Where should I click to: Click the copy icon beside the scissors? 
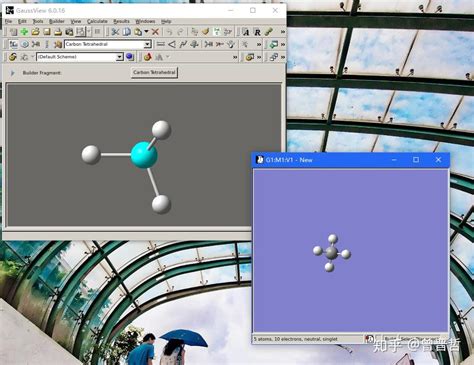point(127,32)
